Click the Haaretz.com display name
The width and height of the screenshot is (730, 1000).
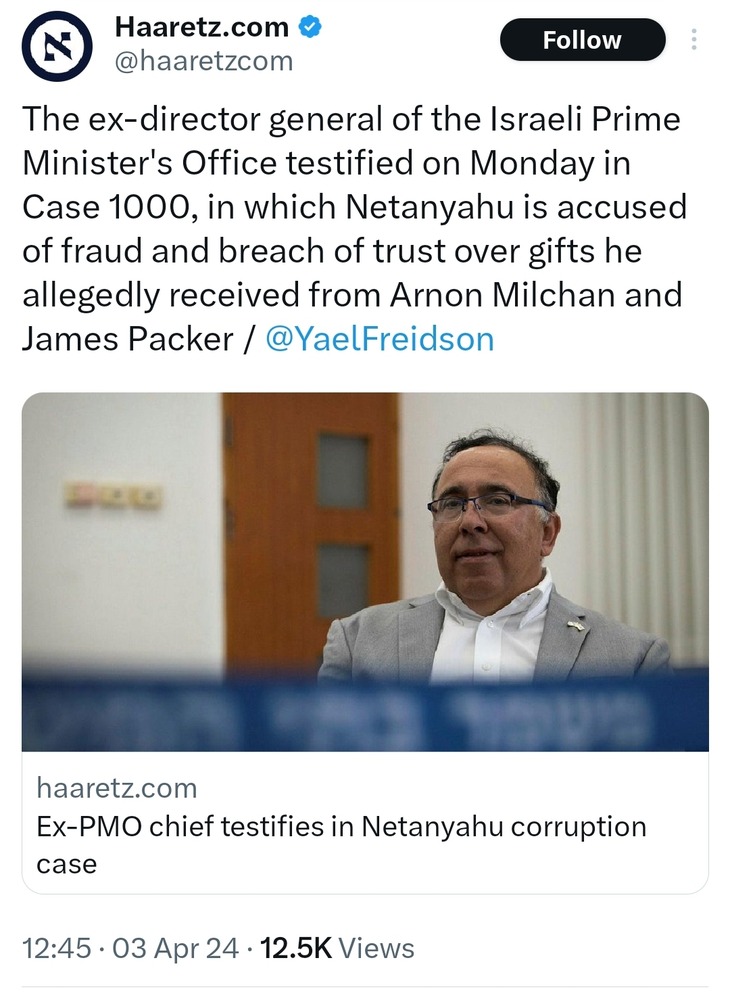pos(202,27)
